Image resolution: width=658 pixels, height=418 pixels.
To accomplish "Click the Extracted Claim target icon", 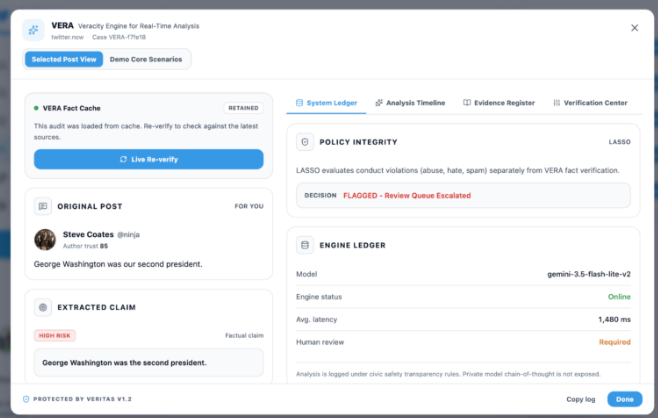I will tap(43, 307).
